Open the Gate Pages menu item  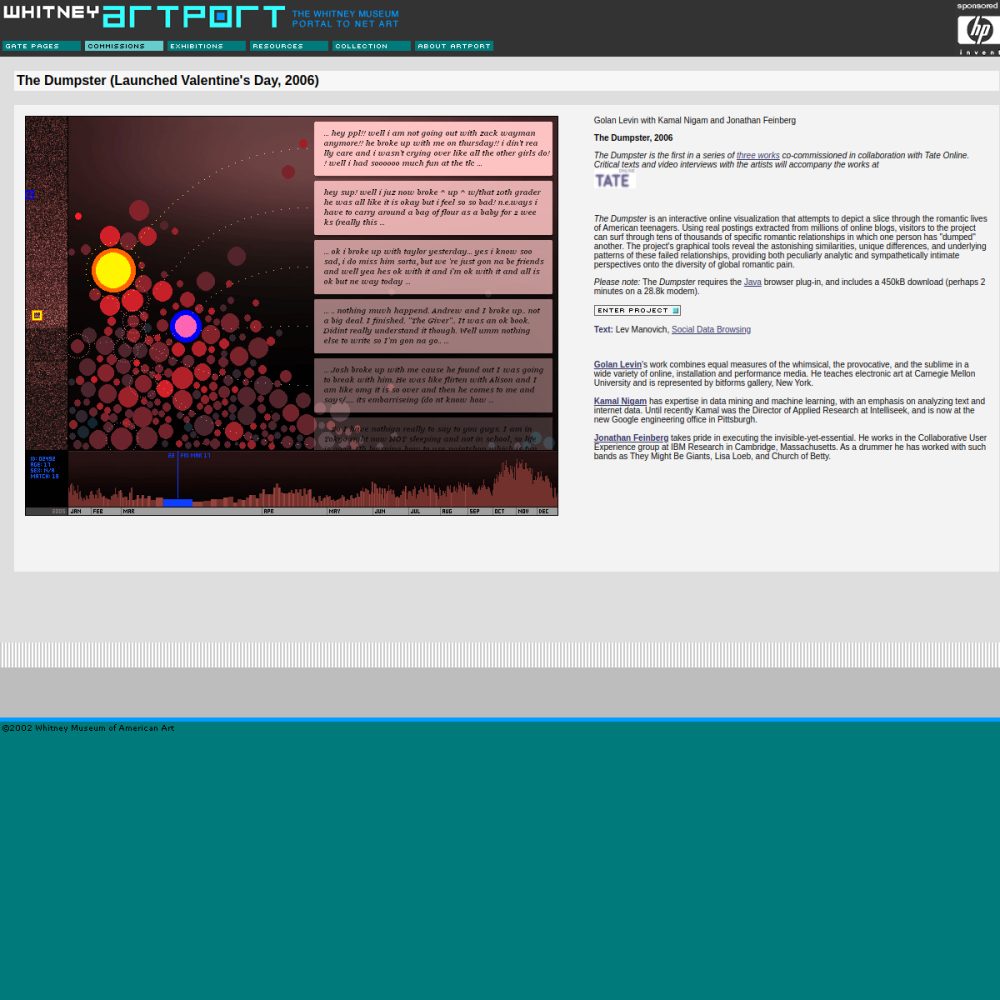(x=41, y=46)
